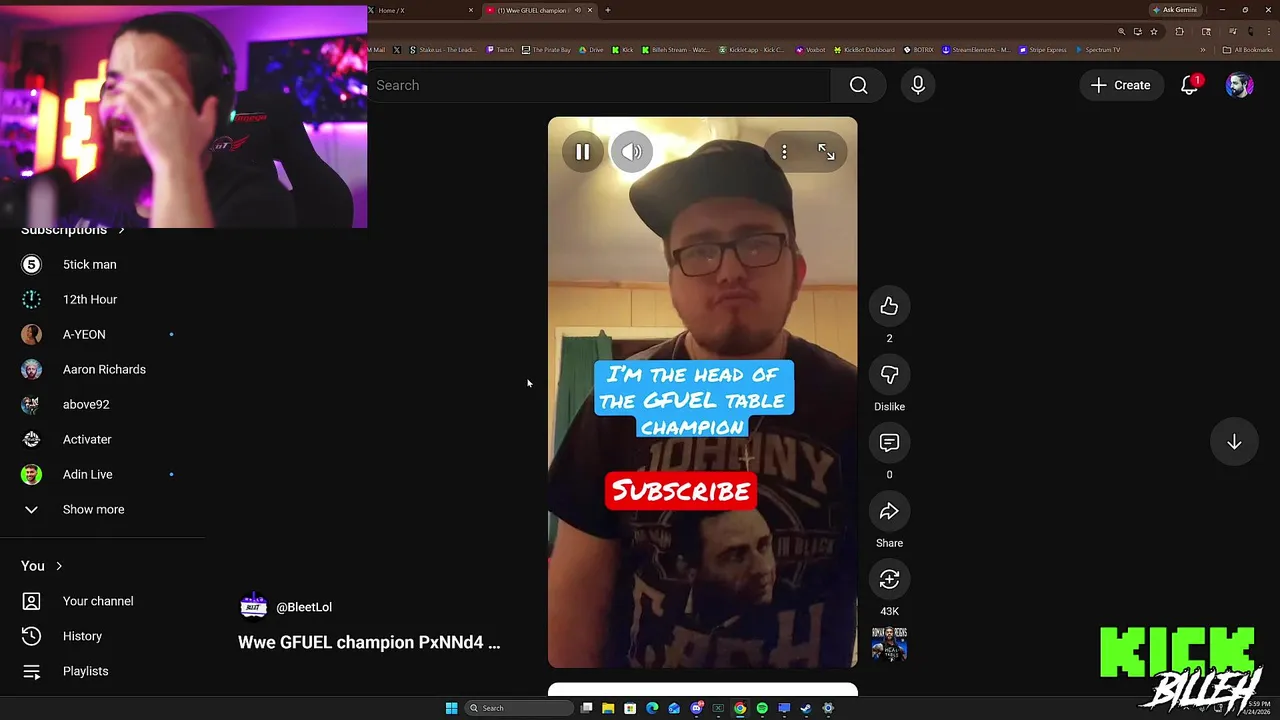Screen dimensions: 1280x720
Task: Expand subscriptions with Show more
Action: tap(102, 509)
